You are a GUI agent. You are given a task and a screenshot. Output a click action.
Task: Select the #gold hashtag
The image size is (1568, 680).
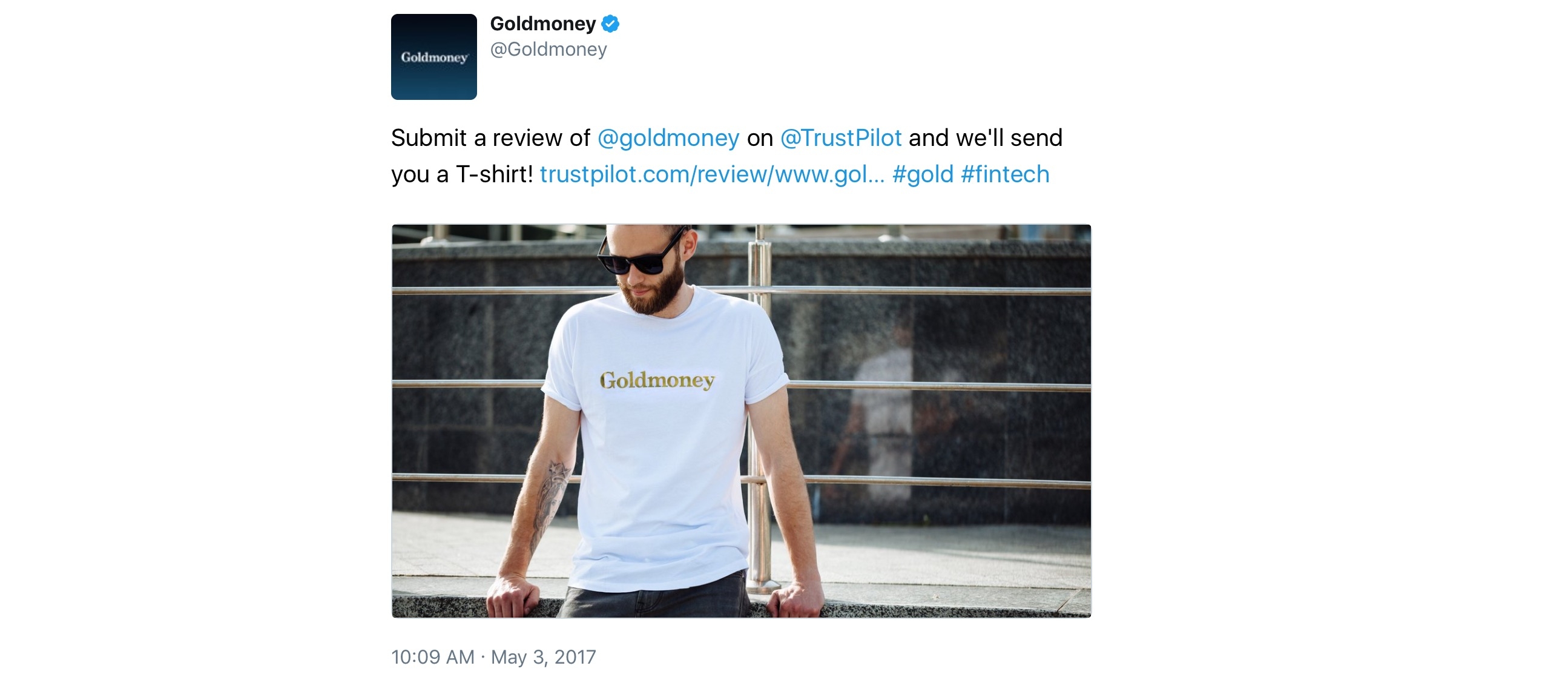tap(922, 175)
